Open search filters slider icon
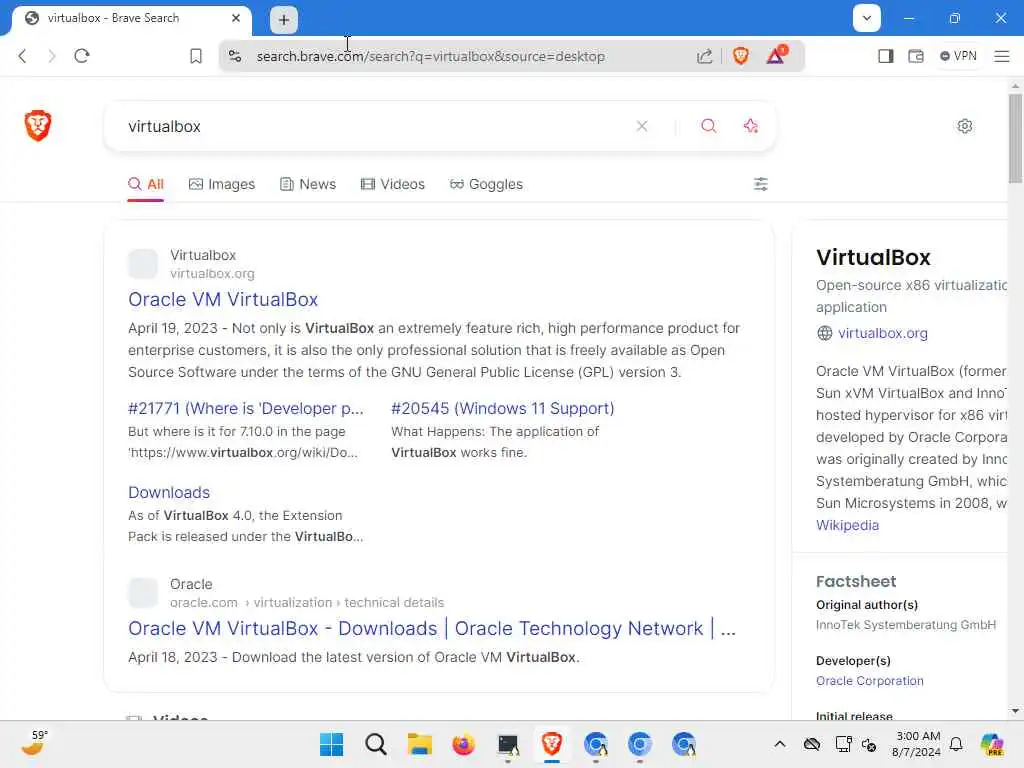This screenshot has height=768, width=1024. click(x=761, y=184)
